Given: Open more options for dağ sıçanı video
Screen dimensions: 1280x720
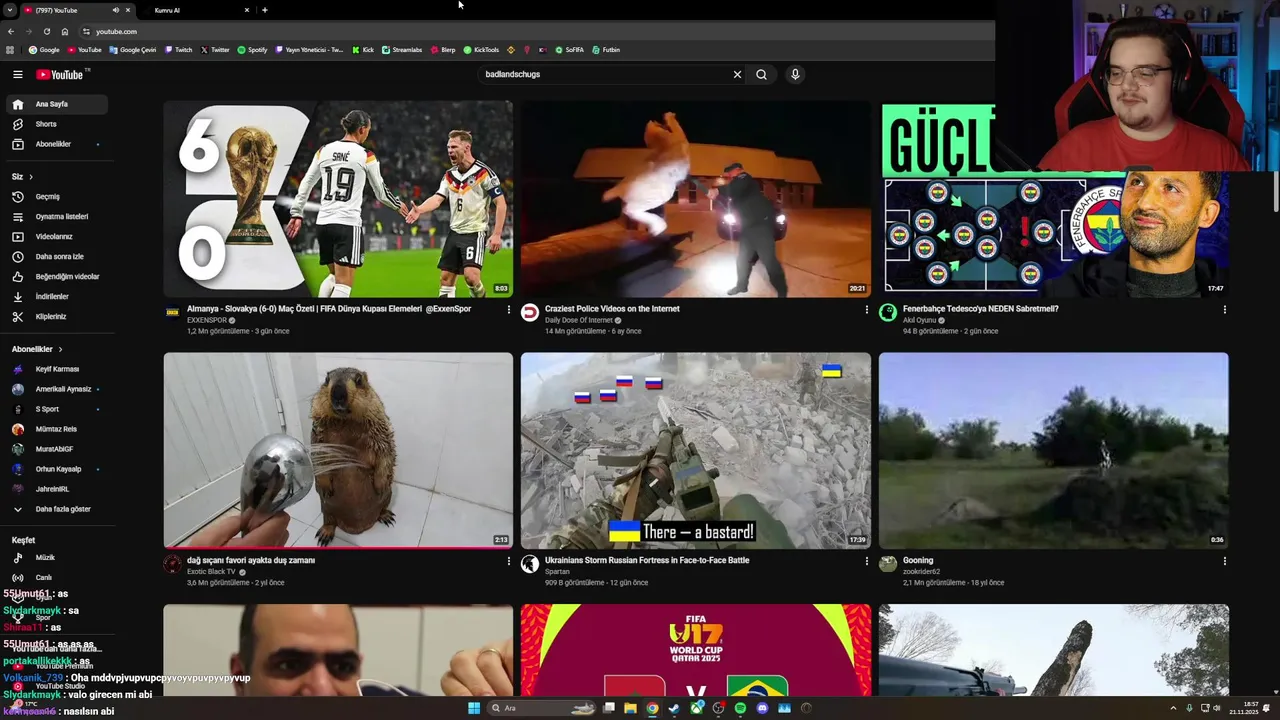Looking at the screenshot, I should click(508, 562).
